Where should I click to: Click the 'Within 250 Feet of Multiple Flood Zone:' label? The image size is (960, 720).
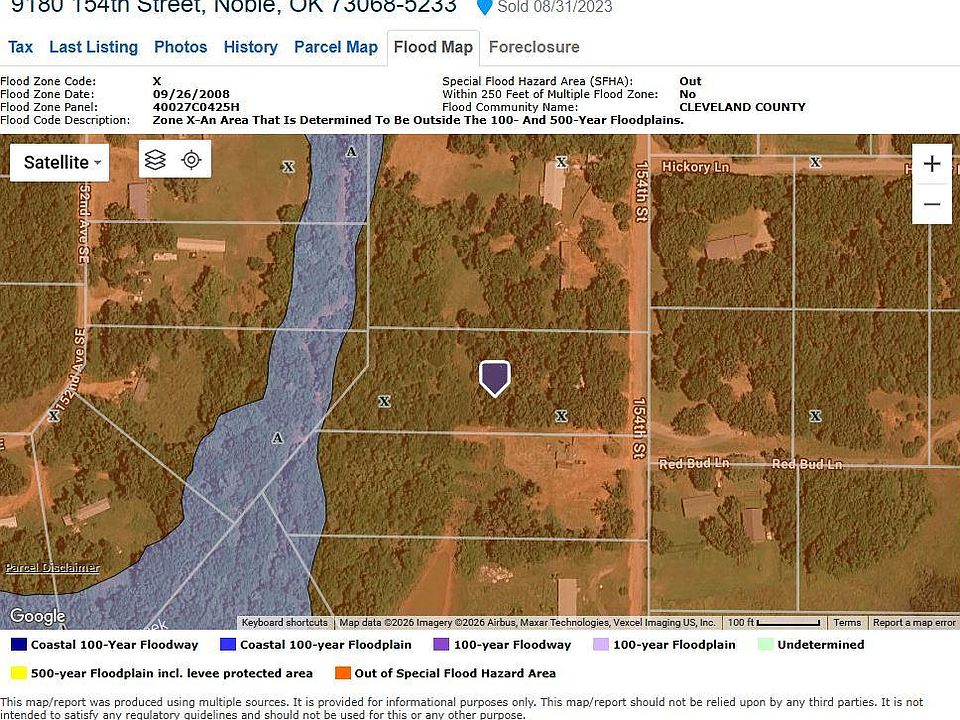pos(550,94)
